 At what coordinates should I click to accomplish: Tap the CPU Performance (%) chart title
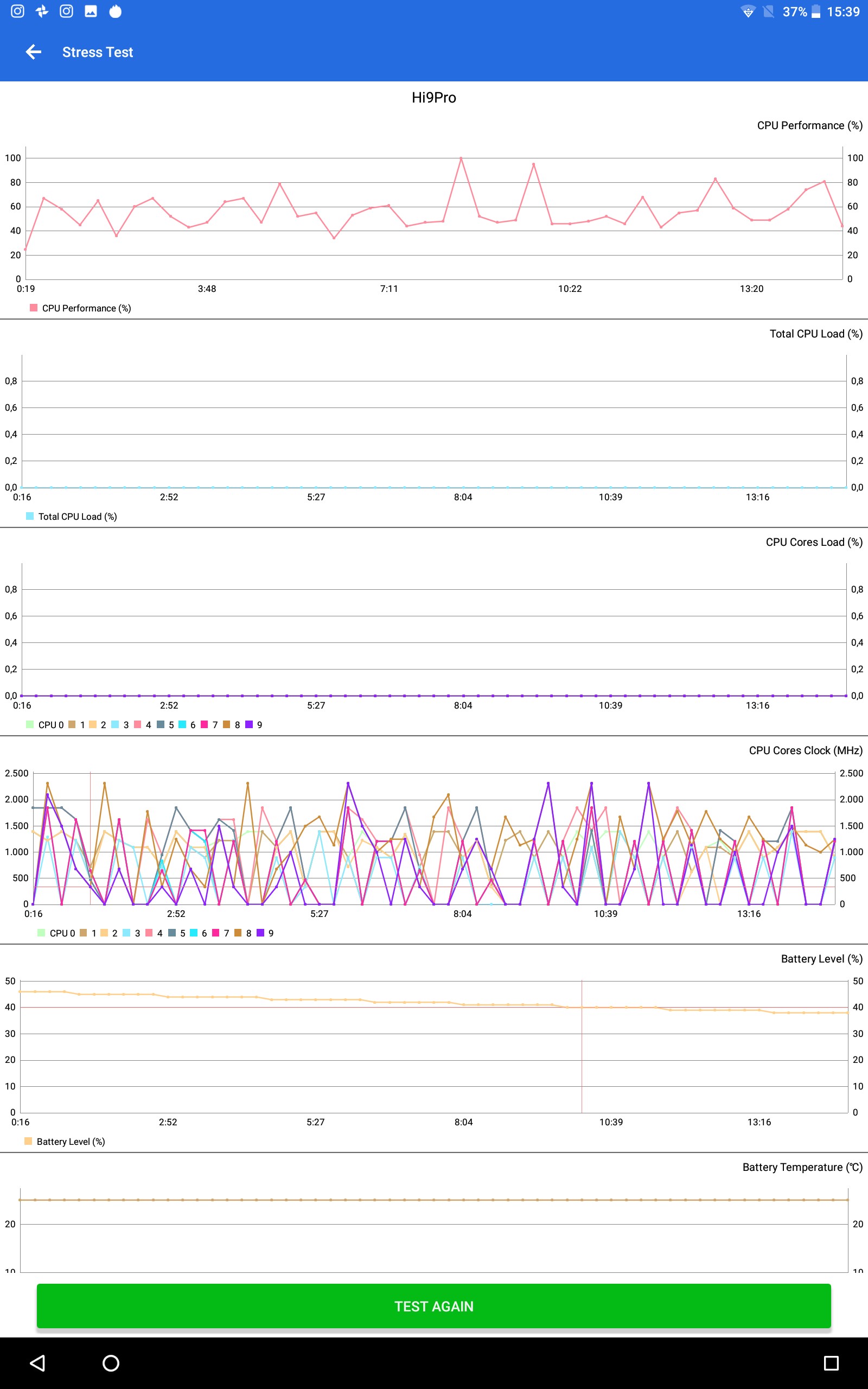click(809, 125)
